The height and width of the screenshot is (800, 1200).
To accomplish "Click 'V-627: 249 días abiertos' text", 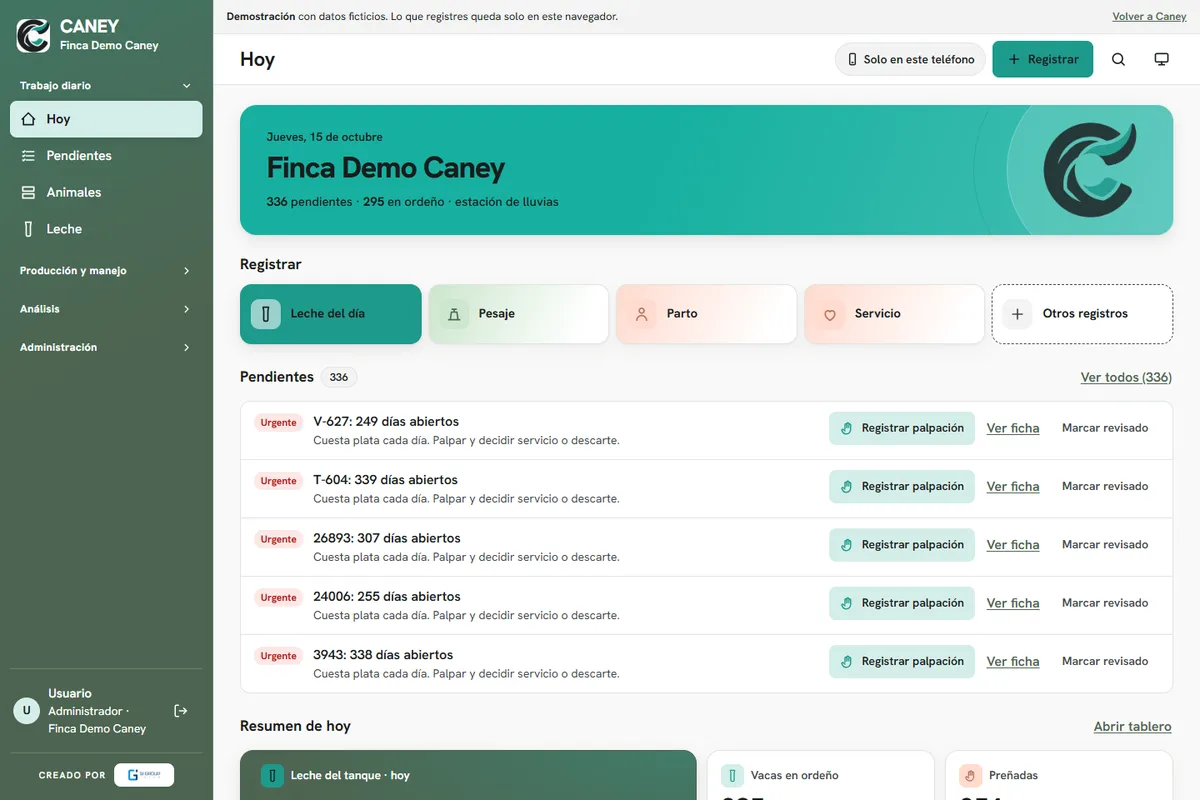I will [x=386, y=422].
